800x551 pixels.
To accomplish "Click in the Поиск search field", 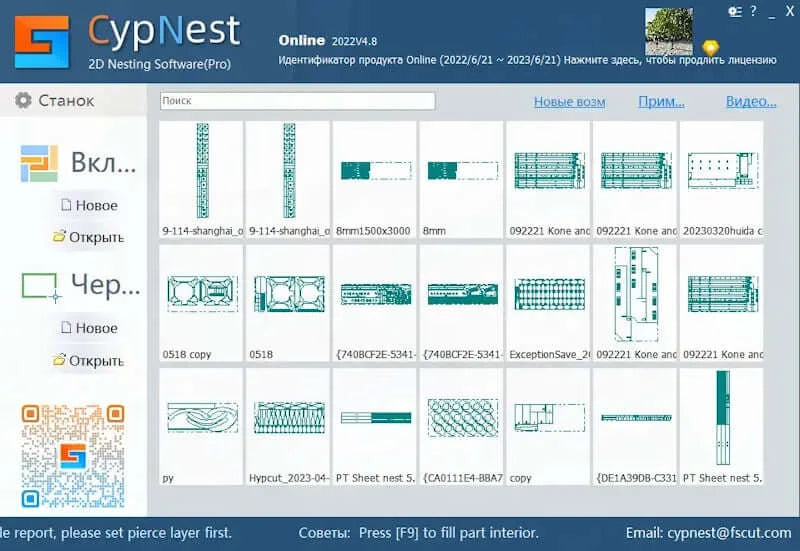I will click(297, 101).
